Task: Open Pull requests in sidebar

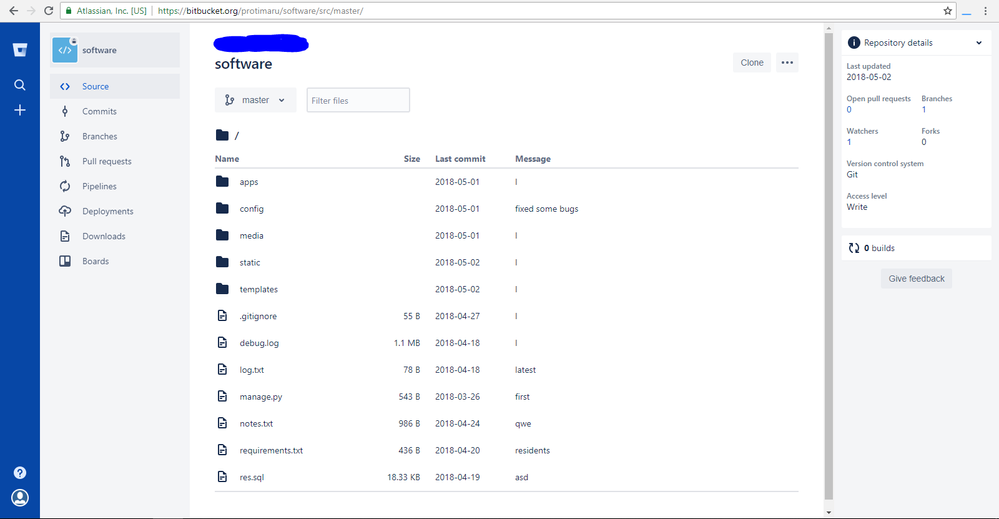Action: tap(106, 161)
